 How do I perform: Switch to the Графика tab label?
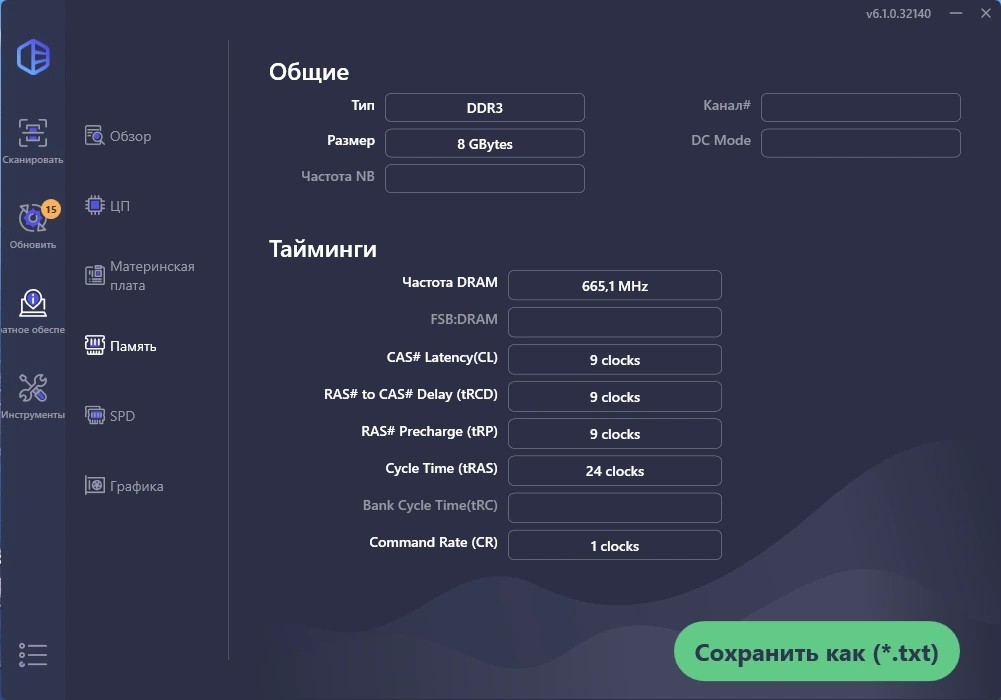137,486
